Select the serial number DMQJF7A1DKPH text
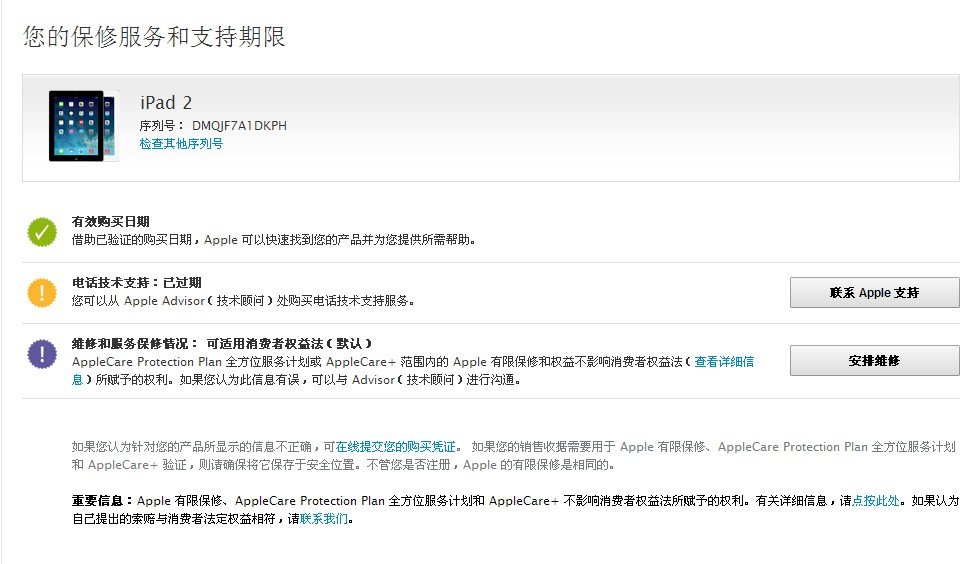This screenshot has height=564, width=974. coord(239,125)
